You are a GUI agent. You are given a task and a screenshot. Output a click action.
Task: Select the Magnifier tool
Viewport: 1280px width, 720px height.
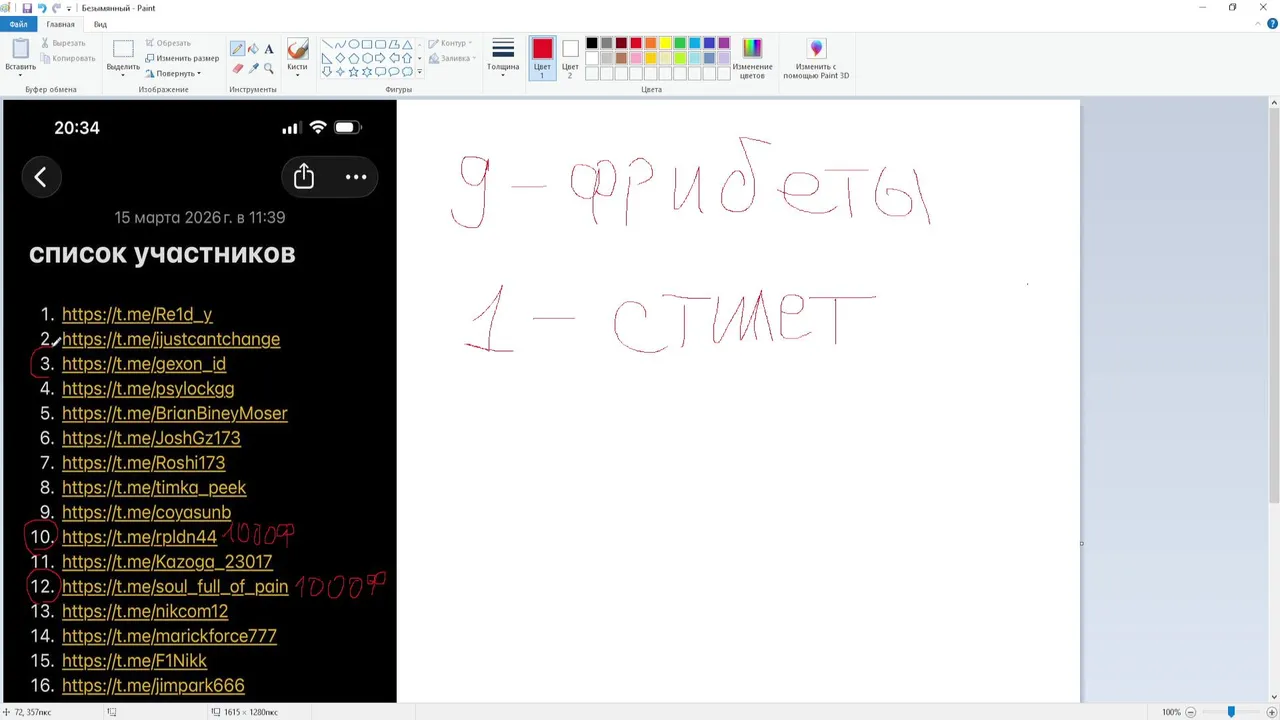269,68
